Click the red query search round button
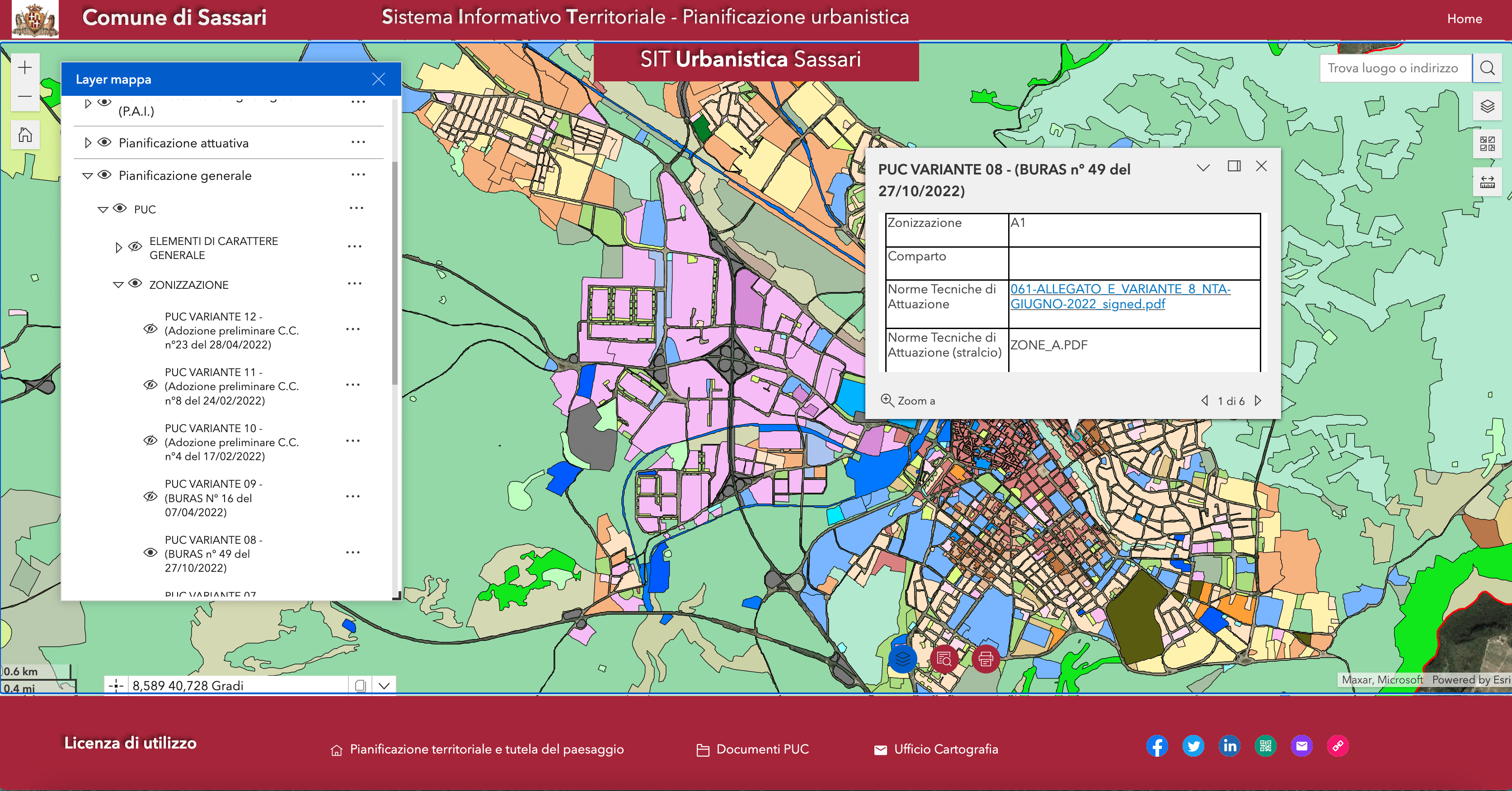1512x791 pixels. click(944, 659)
